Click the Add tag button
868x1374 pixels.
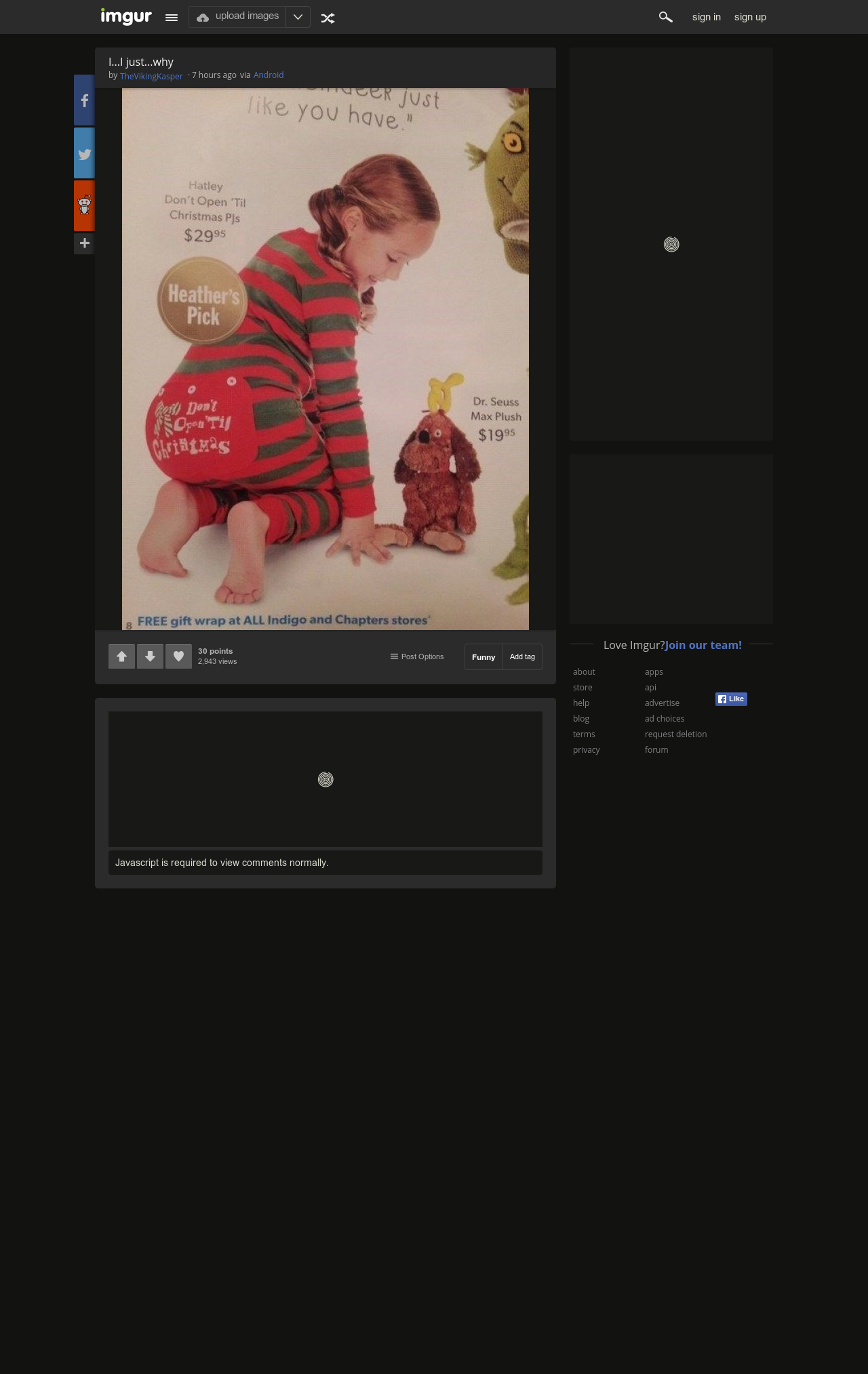click(x=522, y=657)
